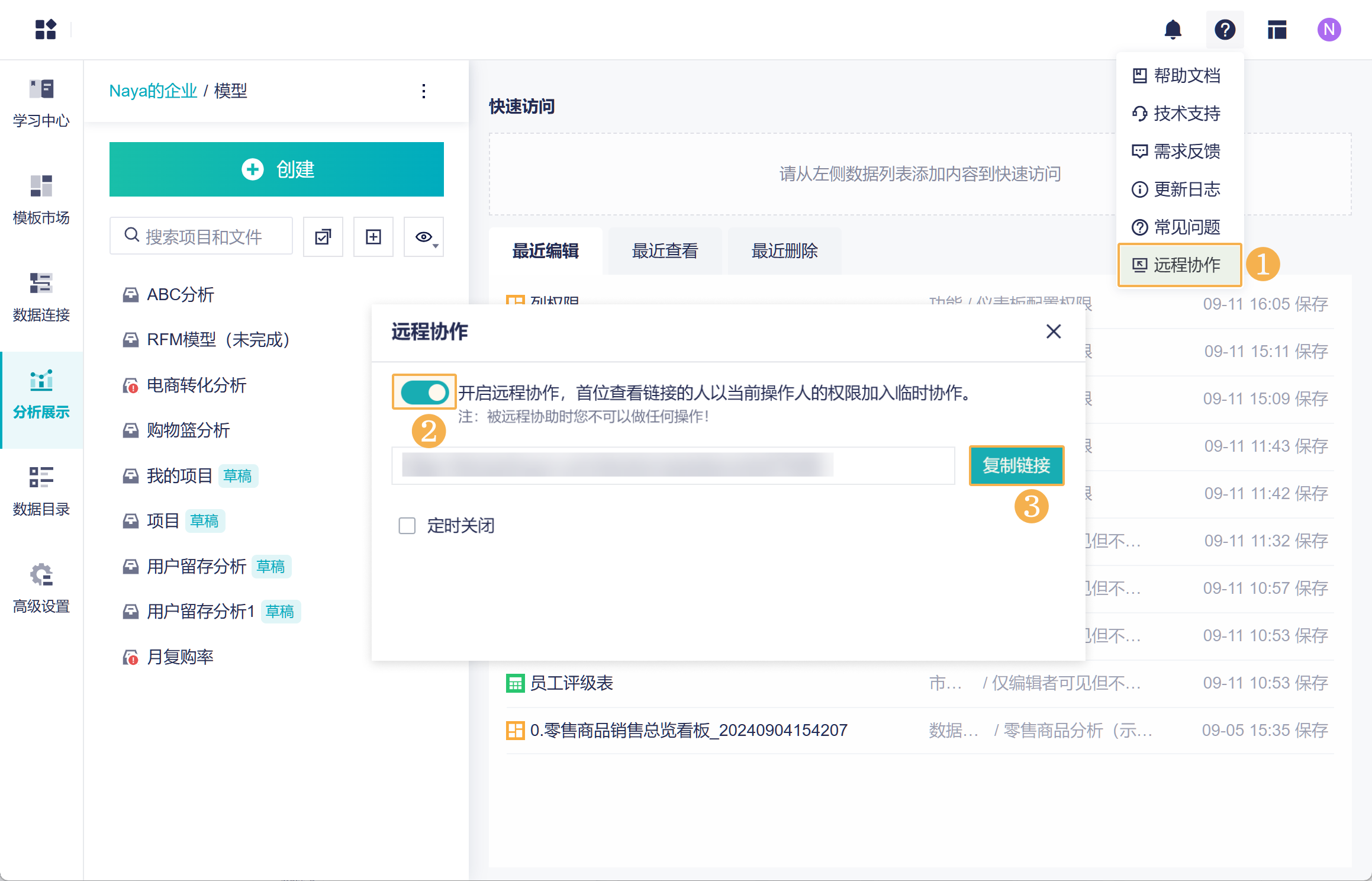Close the 远程协作 dialog
Viewport: 1372px width, 881px height.
pos(1054,332)
